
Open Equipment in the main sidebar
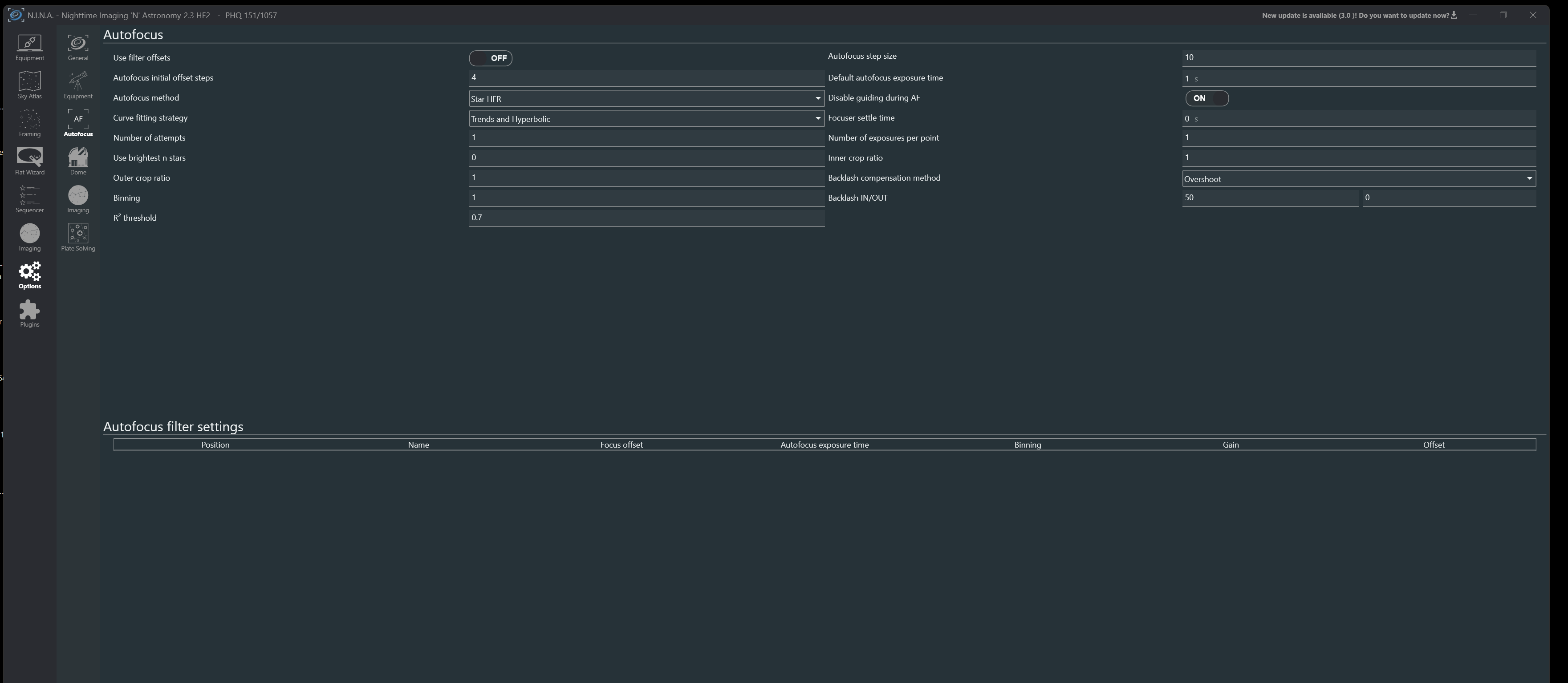click(x=29, y=46)
